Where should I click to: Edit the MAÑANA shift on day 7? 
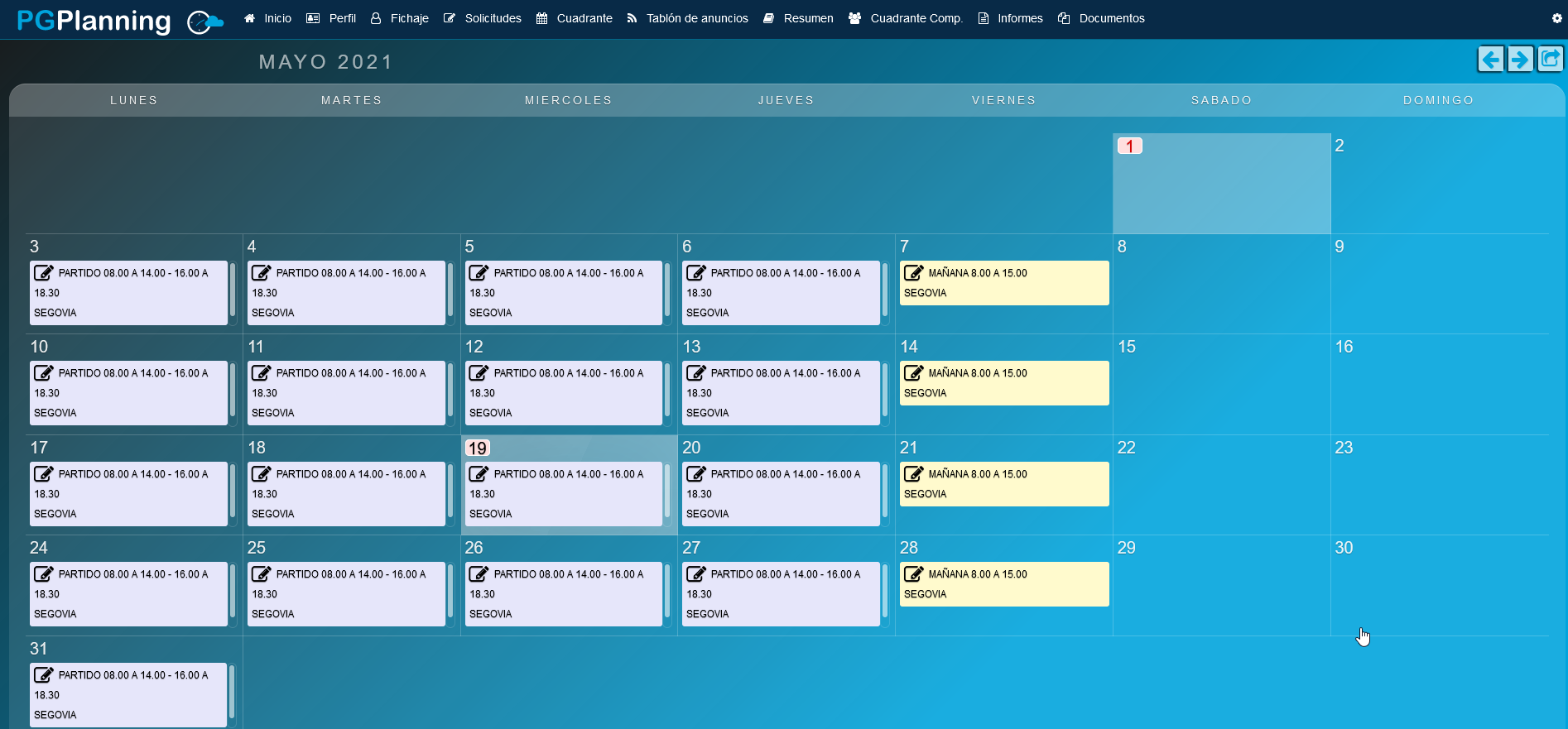(914, 273)
